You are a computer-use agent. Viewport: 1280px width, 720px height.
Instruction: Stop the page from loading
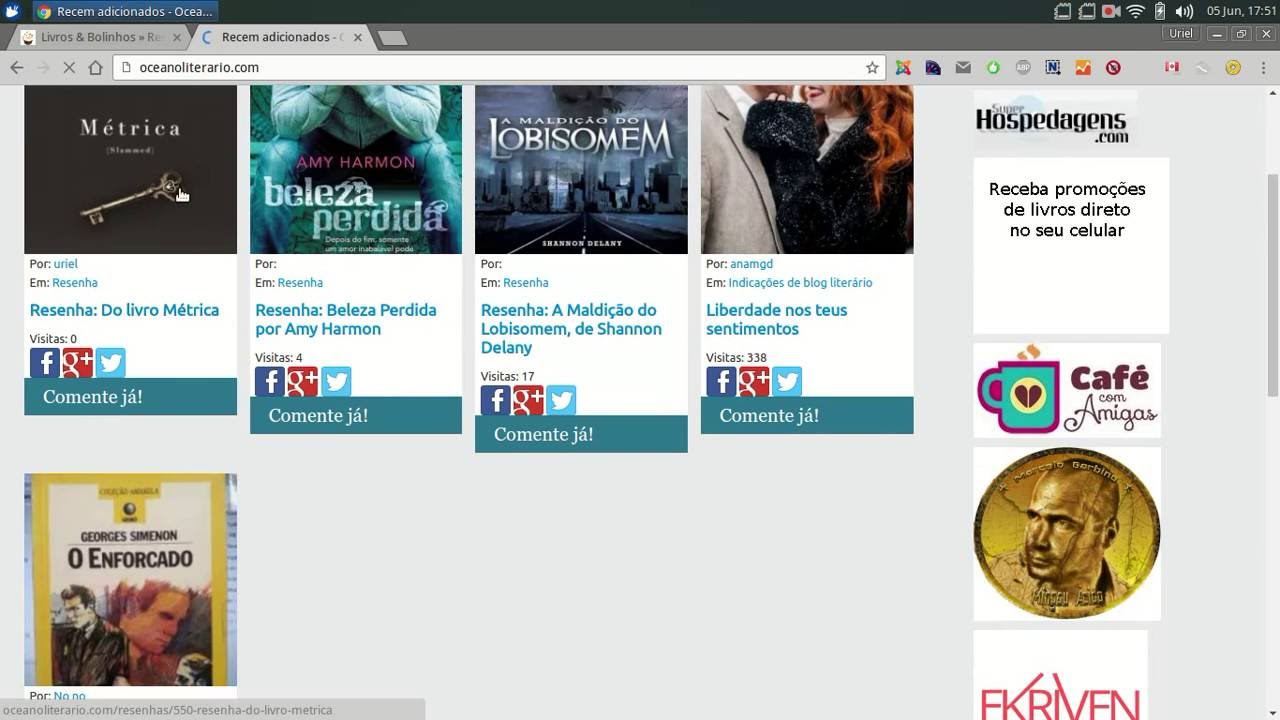(x=69, y=67)
